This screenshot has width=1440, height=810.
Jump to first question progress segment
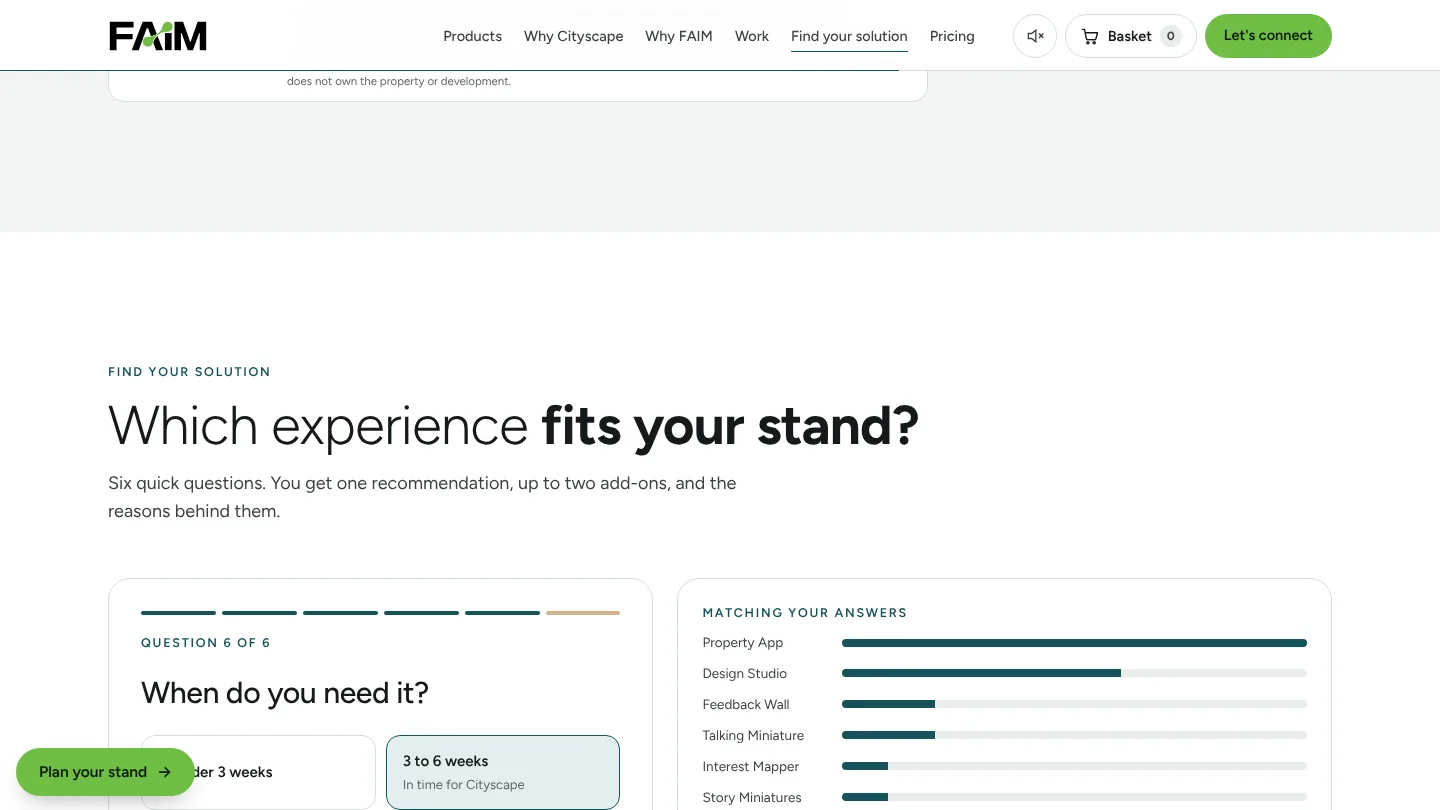click(x=178, y=613)
